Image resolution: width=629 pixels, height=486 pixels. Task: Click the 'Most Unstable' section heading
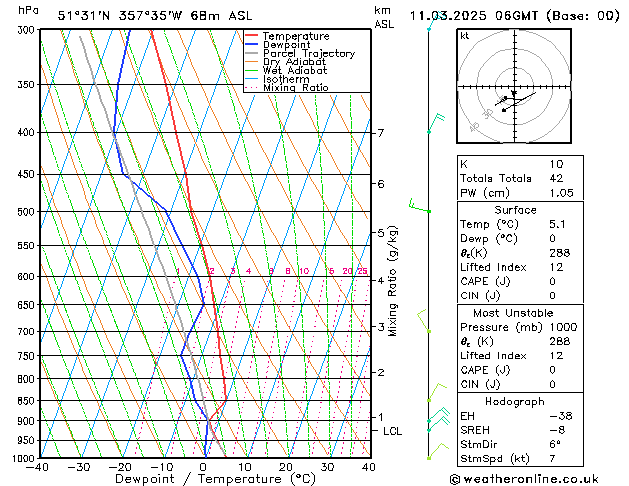(513, 313)
